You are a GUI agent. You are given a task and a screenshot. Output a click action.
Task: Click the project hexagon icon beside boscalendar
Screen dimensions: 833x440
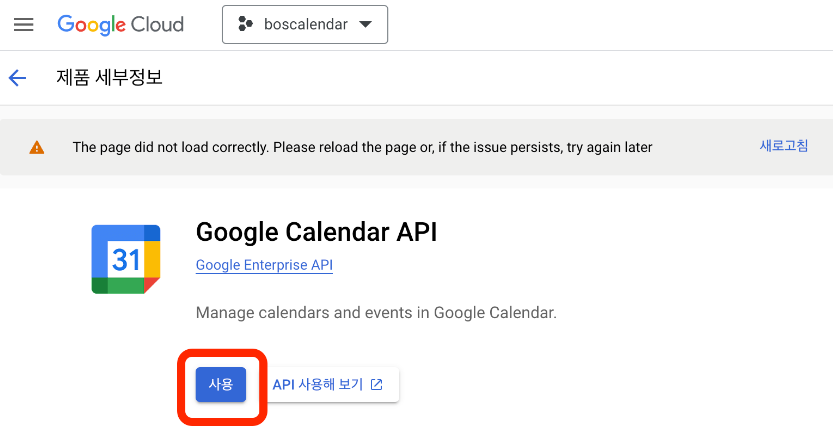(245, 25)
